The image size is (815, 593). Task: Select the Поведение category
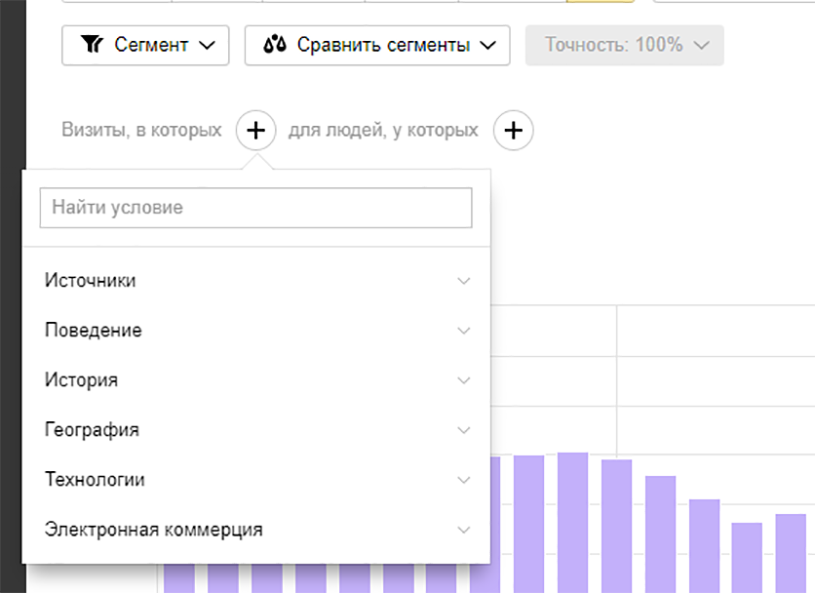point(94,330)
